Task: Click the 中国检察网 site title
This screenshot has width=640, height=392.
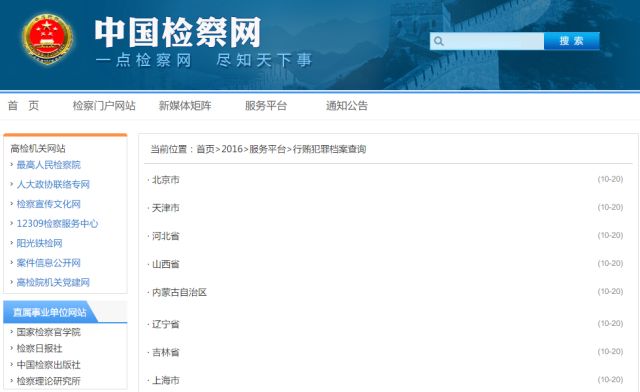Action: (178, 32)
